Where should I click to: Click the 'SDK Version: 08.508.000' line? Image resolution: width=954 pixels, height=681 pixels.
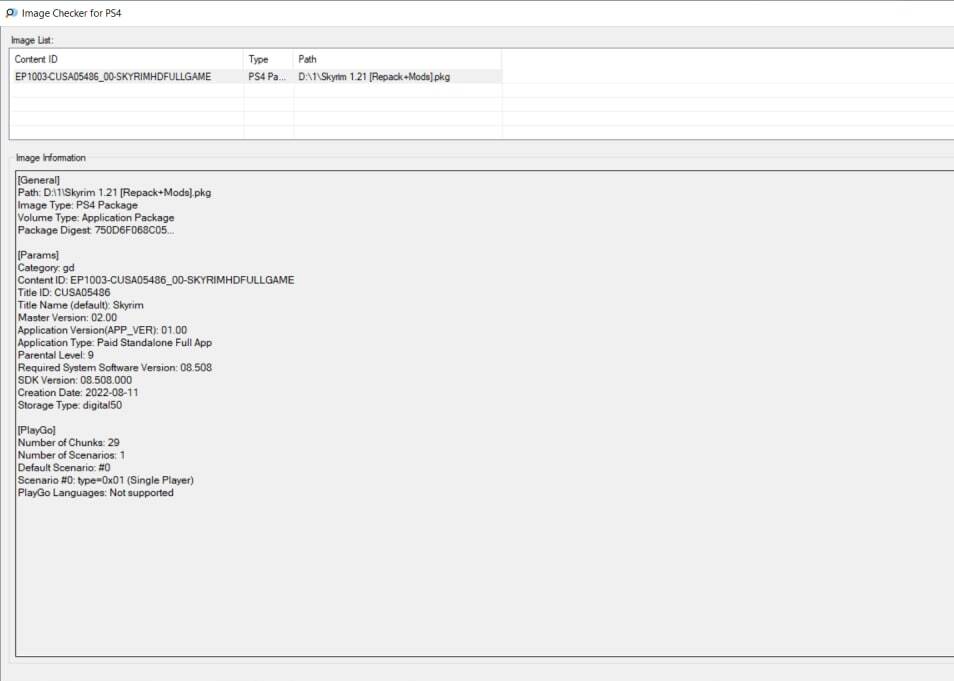(x=75, y=380)
